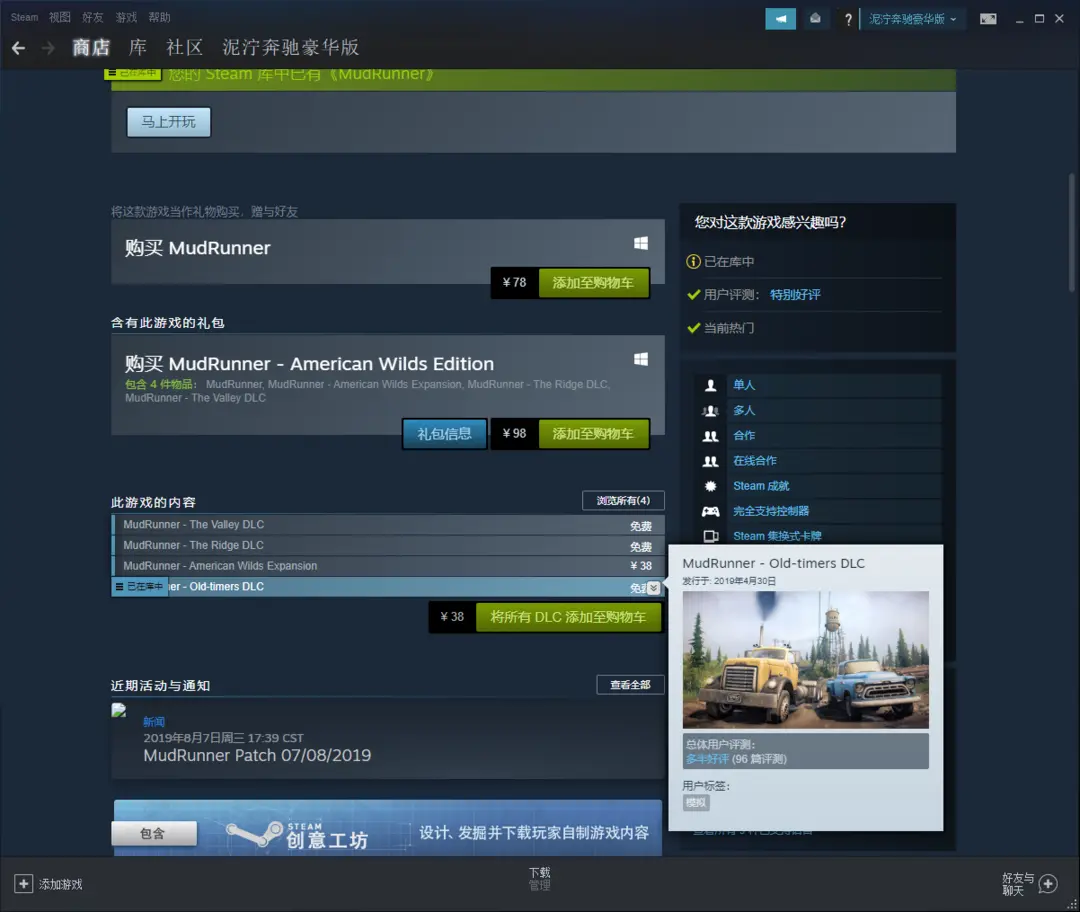Select MudRunner - American Wilds Expansion row

(388, 566)
